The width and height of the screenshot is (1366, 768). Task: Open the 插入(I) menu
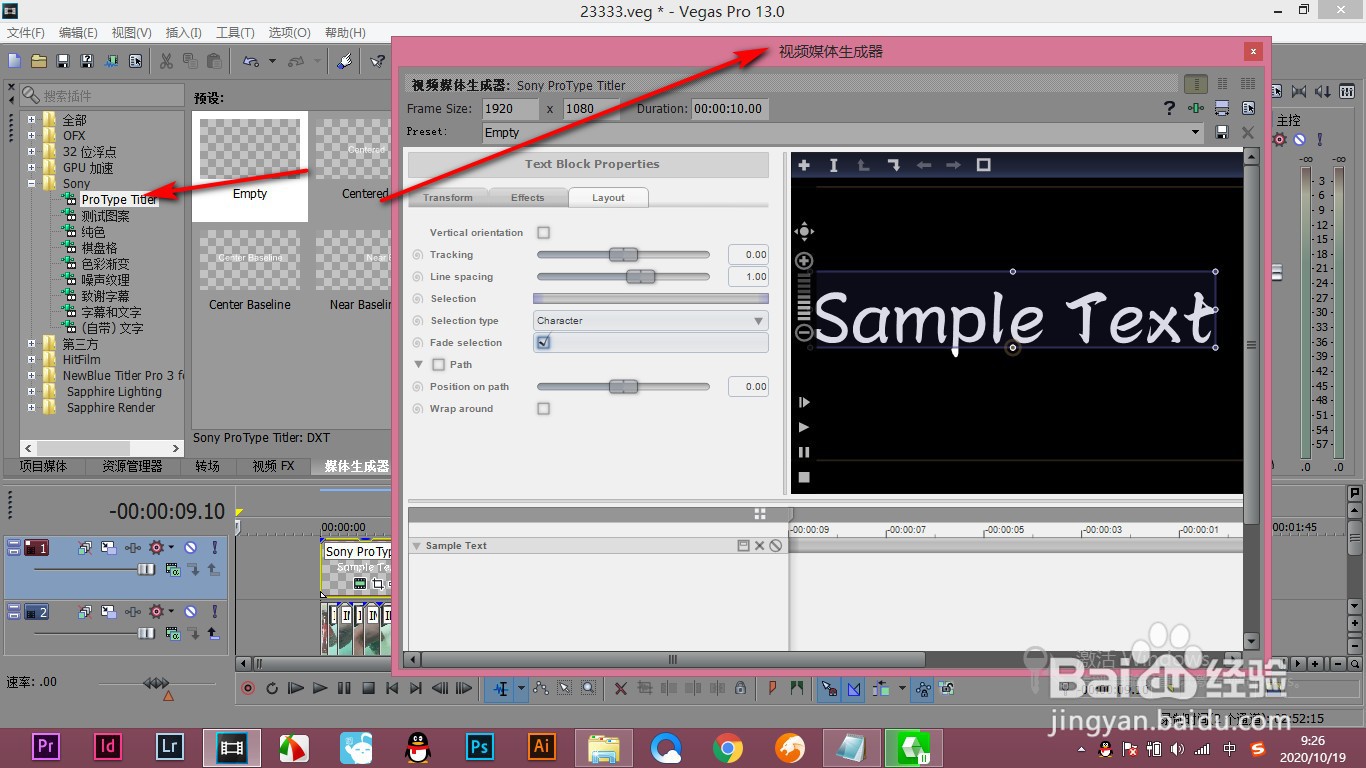(183, 33)
